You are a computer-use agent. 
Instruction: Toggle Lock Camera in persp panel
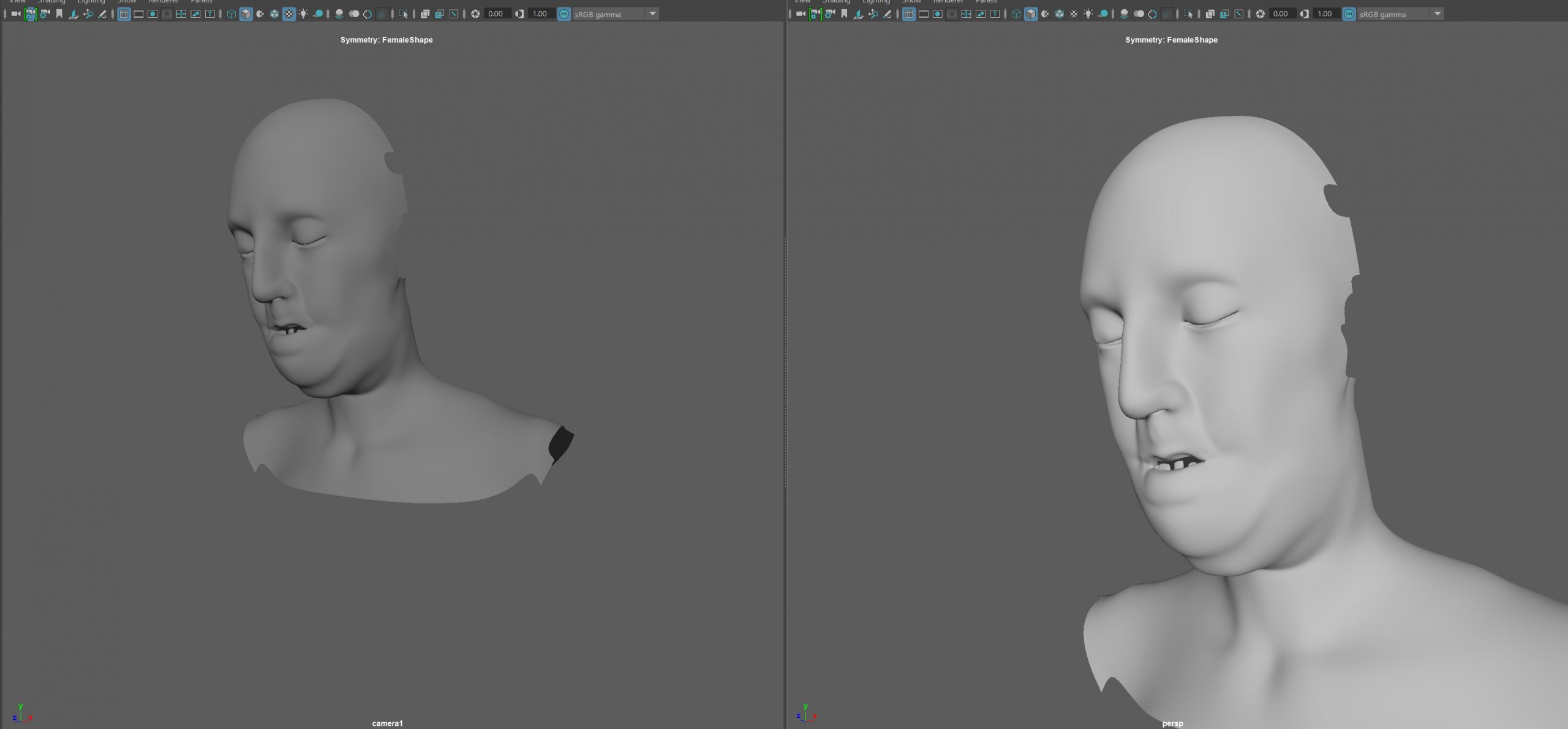tap(815, 13)
